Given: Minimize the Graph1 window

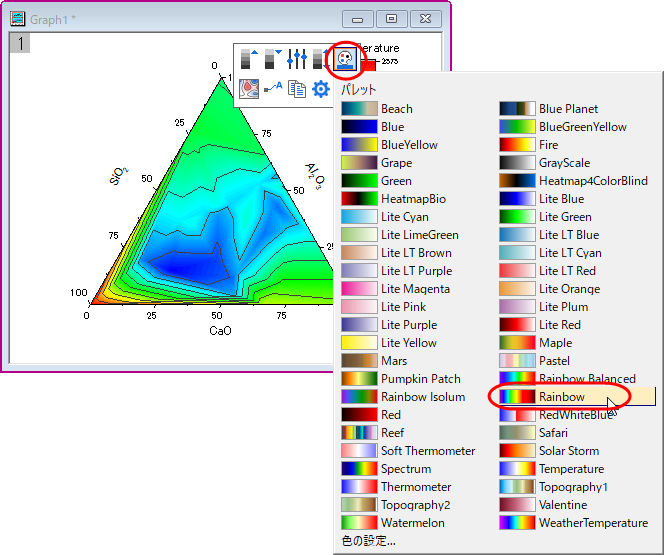Looking at the screenshot, I should pos(357,19).
